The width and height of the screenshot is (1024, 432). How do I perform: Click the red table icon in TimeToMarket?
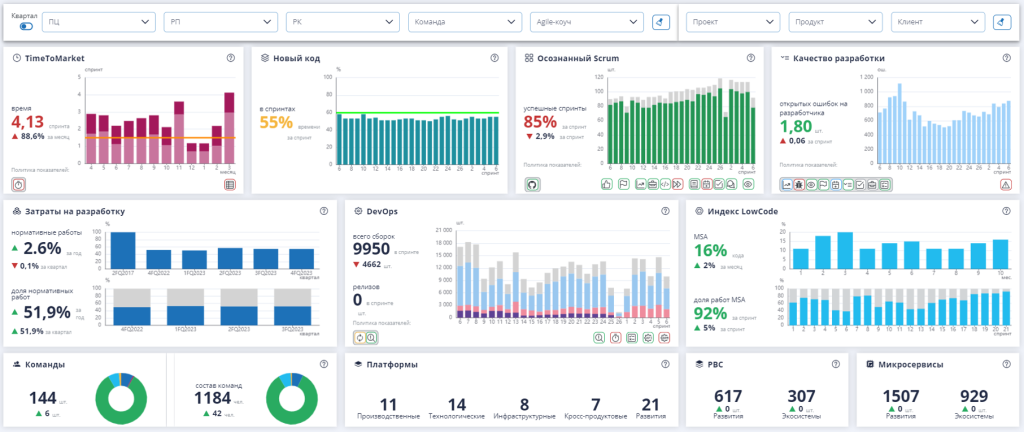pyautogui.click(x=229, y=185)
